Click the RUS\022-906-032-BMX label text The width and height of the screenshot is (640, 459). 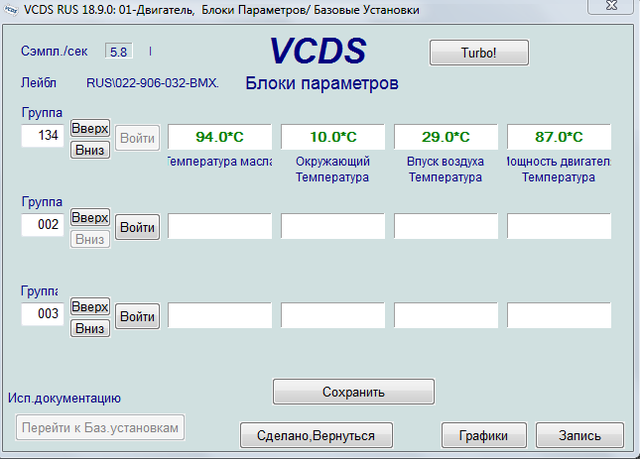pyautogui.click(x=152, y=83)
